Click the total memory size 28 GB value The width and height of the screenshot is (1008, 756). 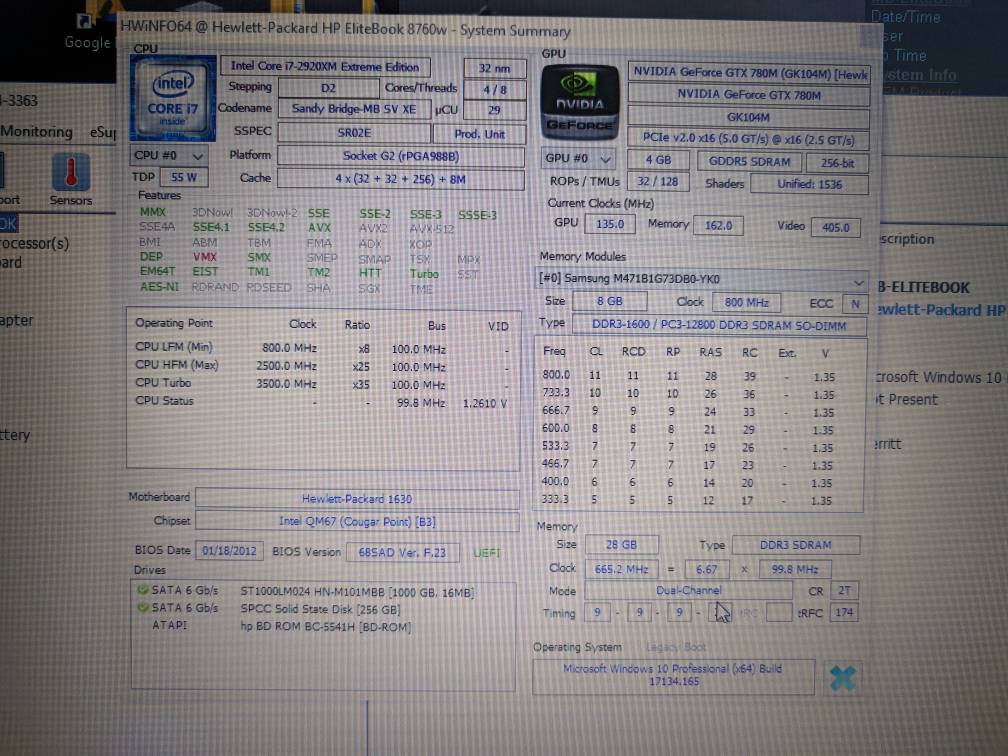click(x=621, y=545)
